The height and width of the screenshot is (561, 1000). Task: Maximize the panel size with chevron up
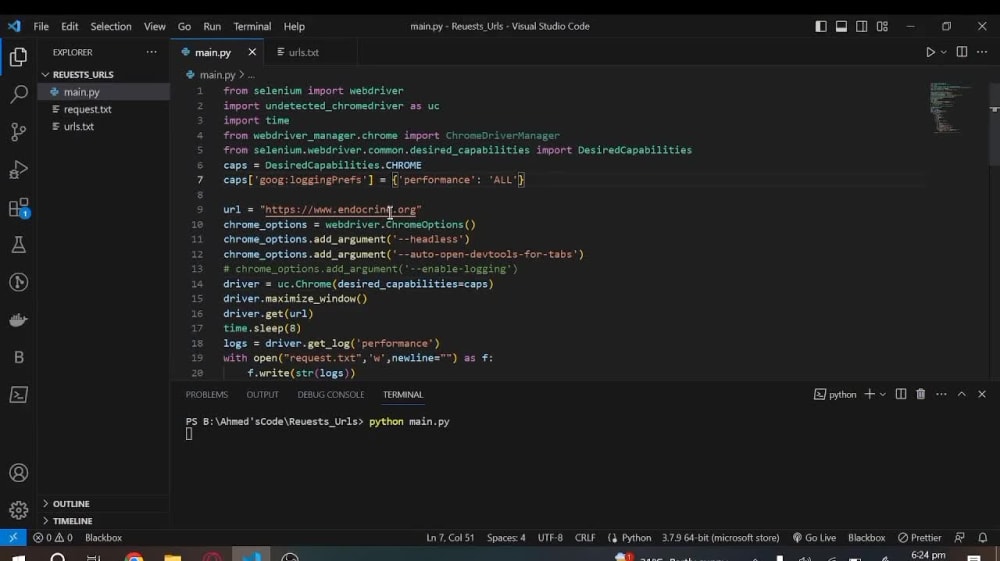point(962,395)
